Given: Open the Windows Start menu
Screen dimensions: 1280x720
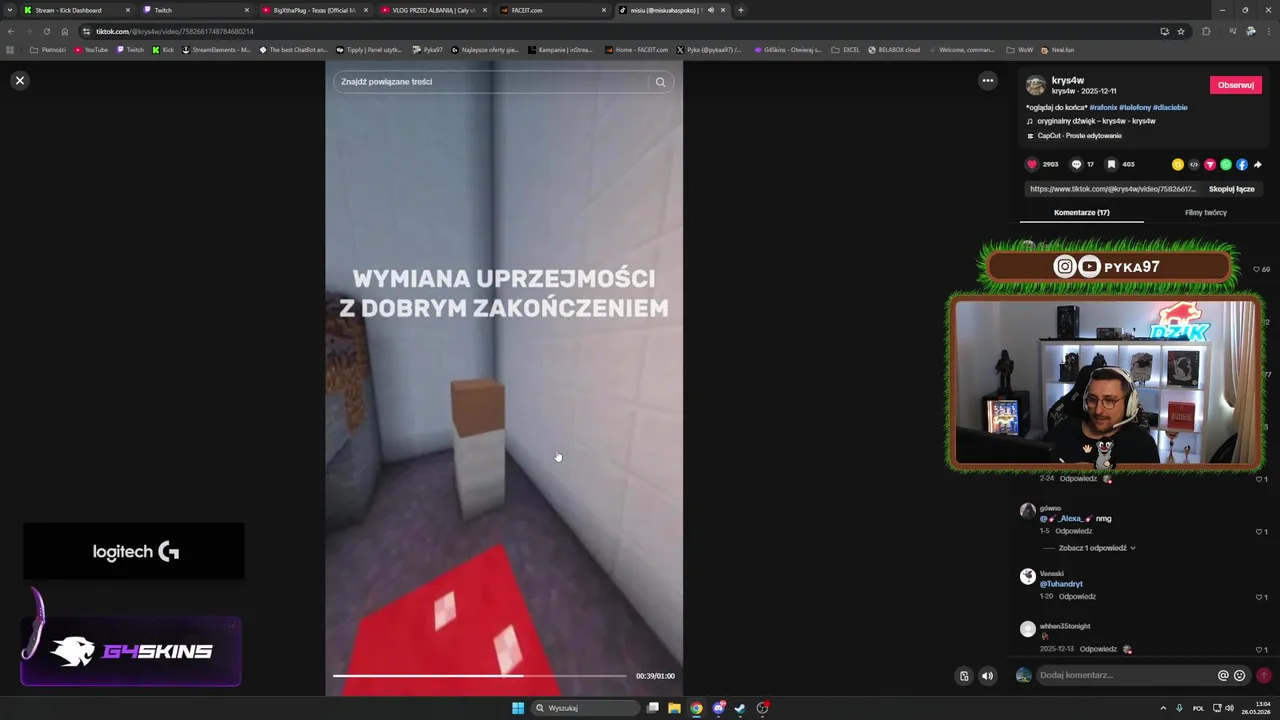Looking at the screenshot, I should (x=518, y=708).
